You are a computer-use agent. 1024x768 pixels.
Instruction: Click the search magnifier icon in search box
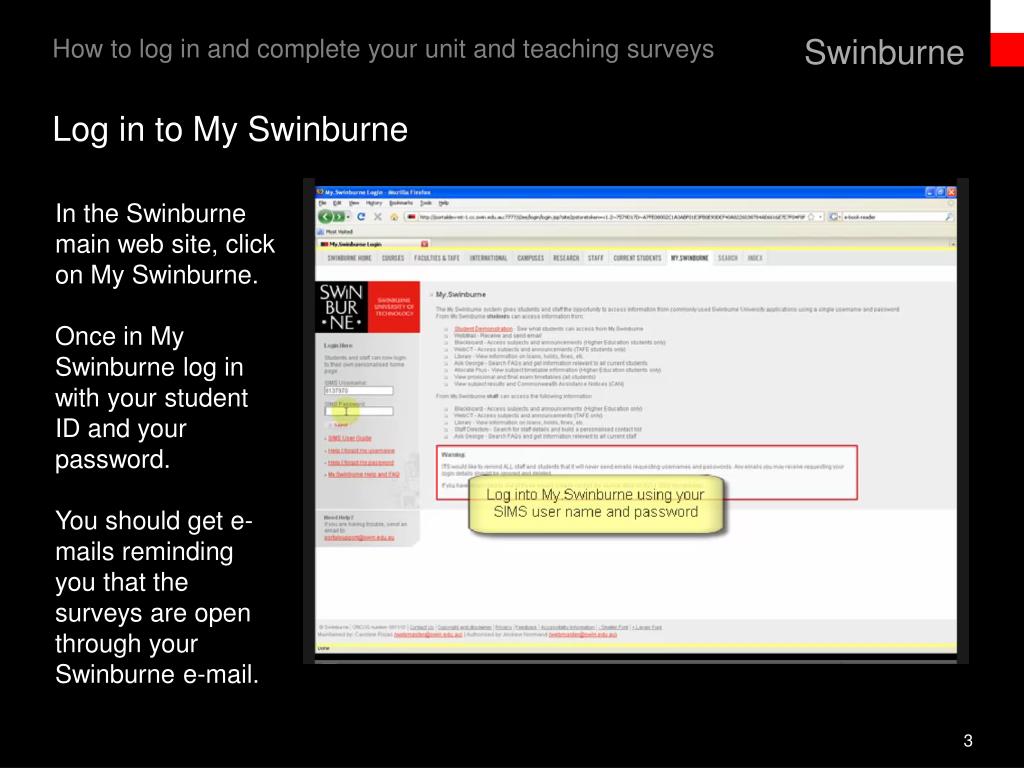point(949,217)
